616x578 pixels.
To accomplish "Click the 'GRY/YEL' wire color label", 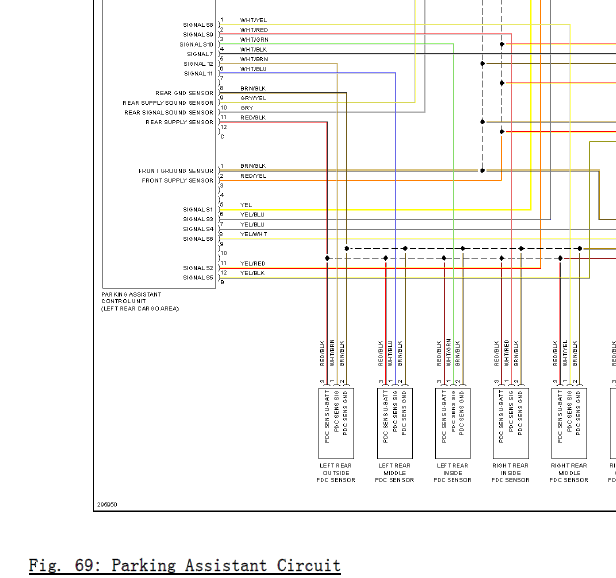I will tap(253, 98).
